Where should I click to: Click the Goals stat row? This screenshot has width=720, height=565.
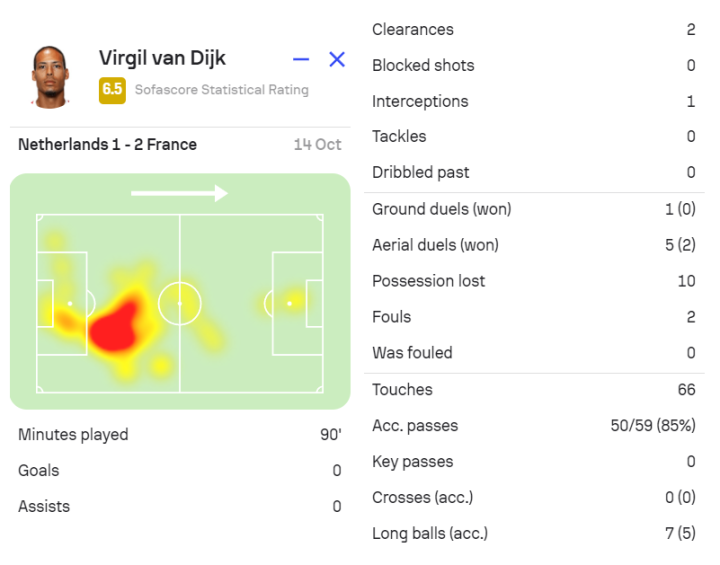180,471
